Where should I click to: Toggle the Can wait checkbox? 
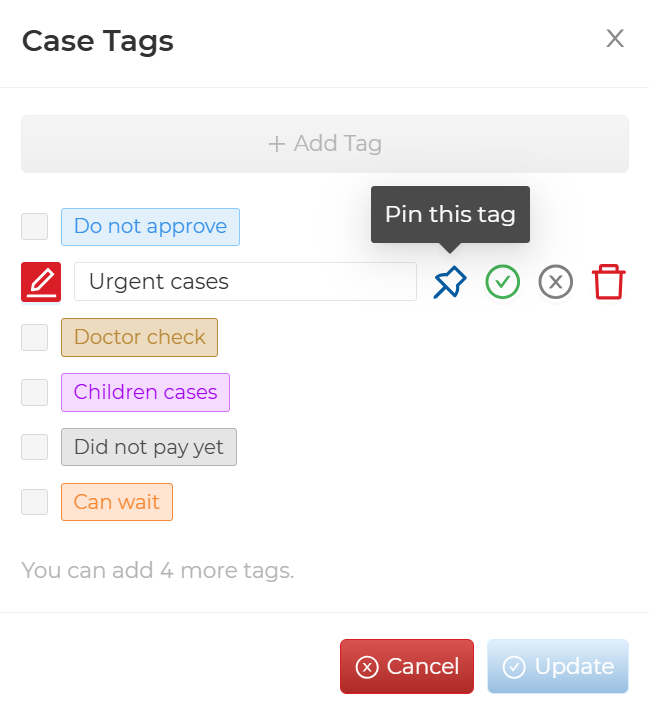click(35, 502)
